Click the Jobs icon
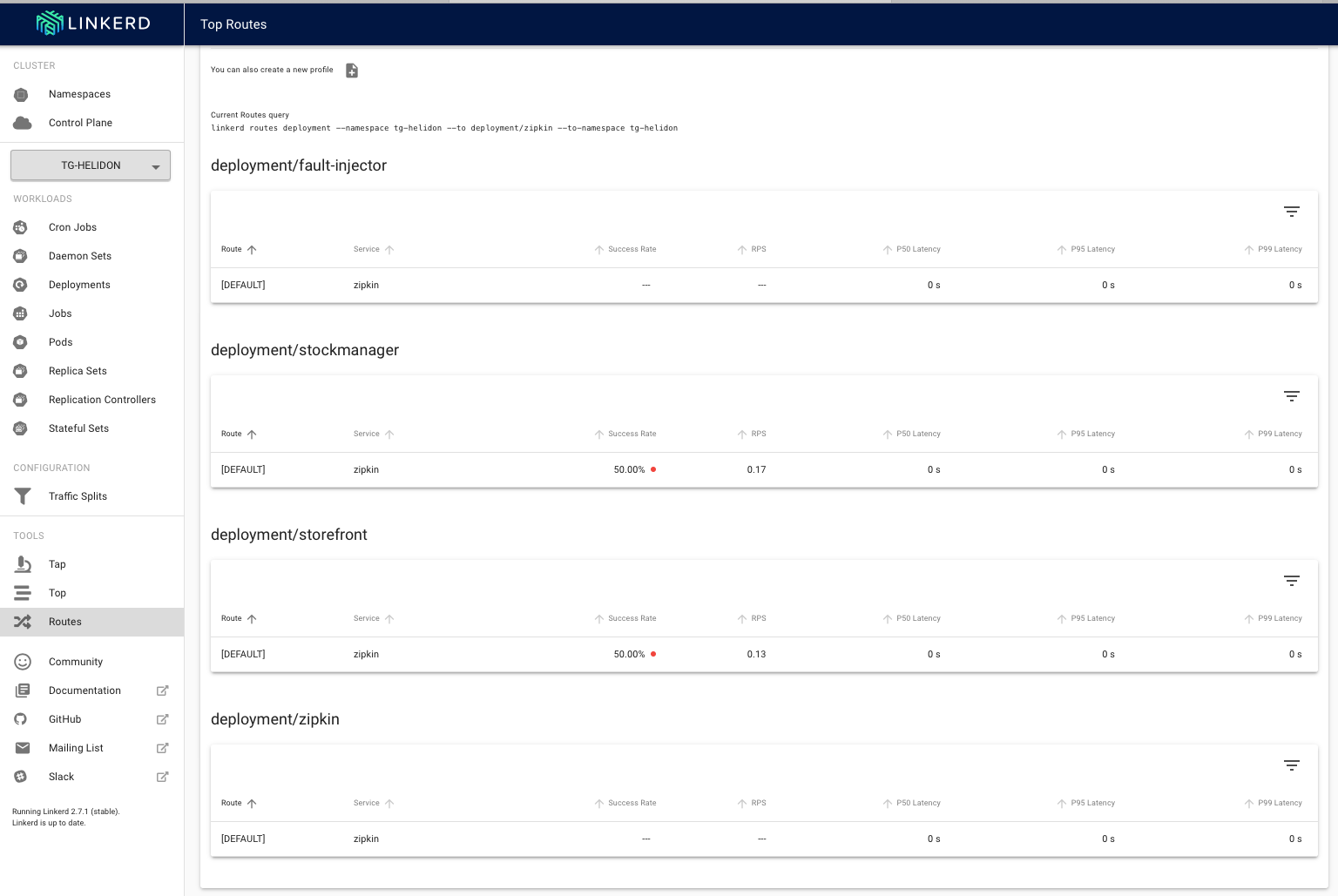1338x896 pixels. tap(20, 313)
